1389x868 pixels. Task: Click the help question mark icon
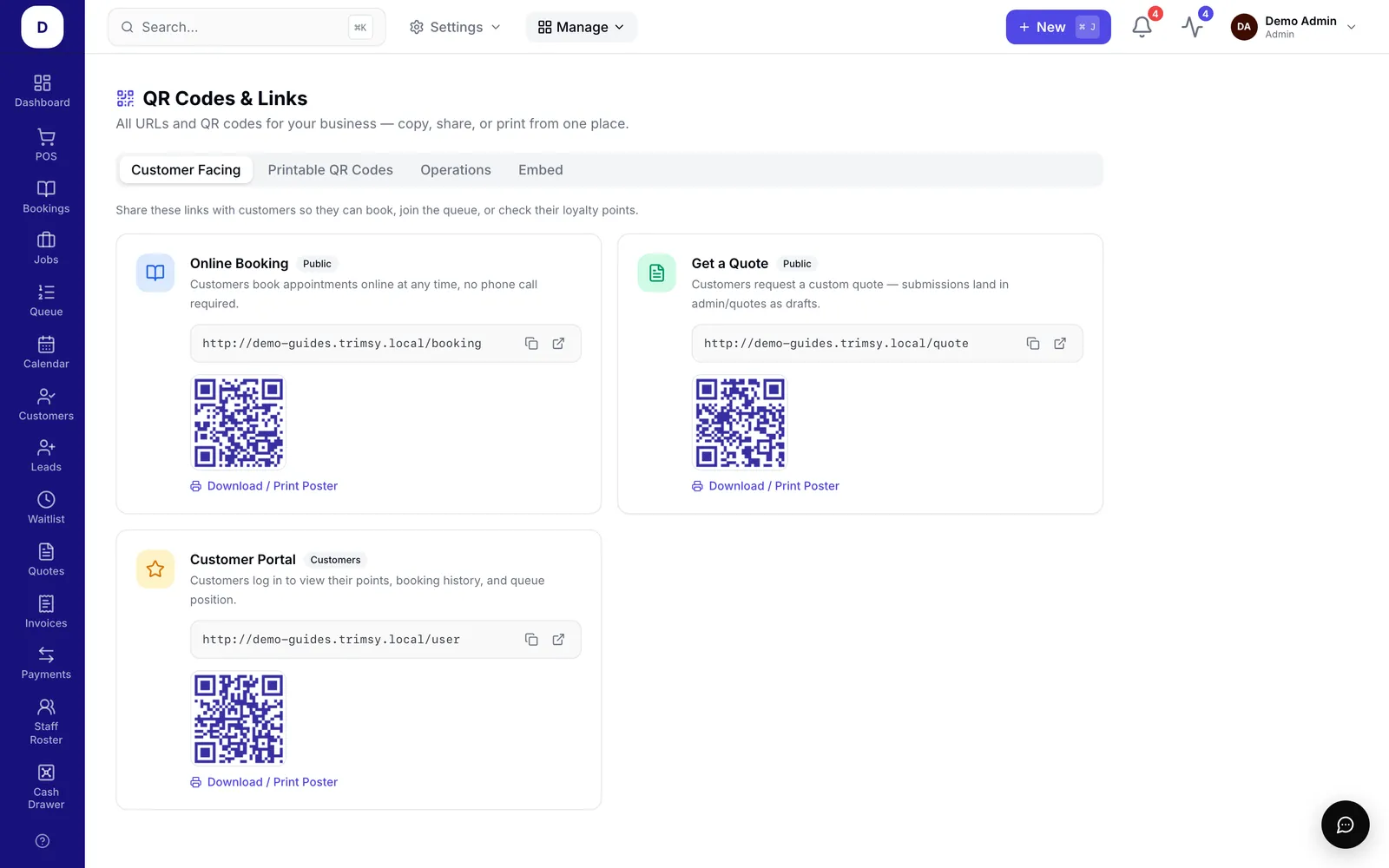pyautogui.click(x=43, y=841)
